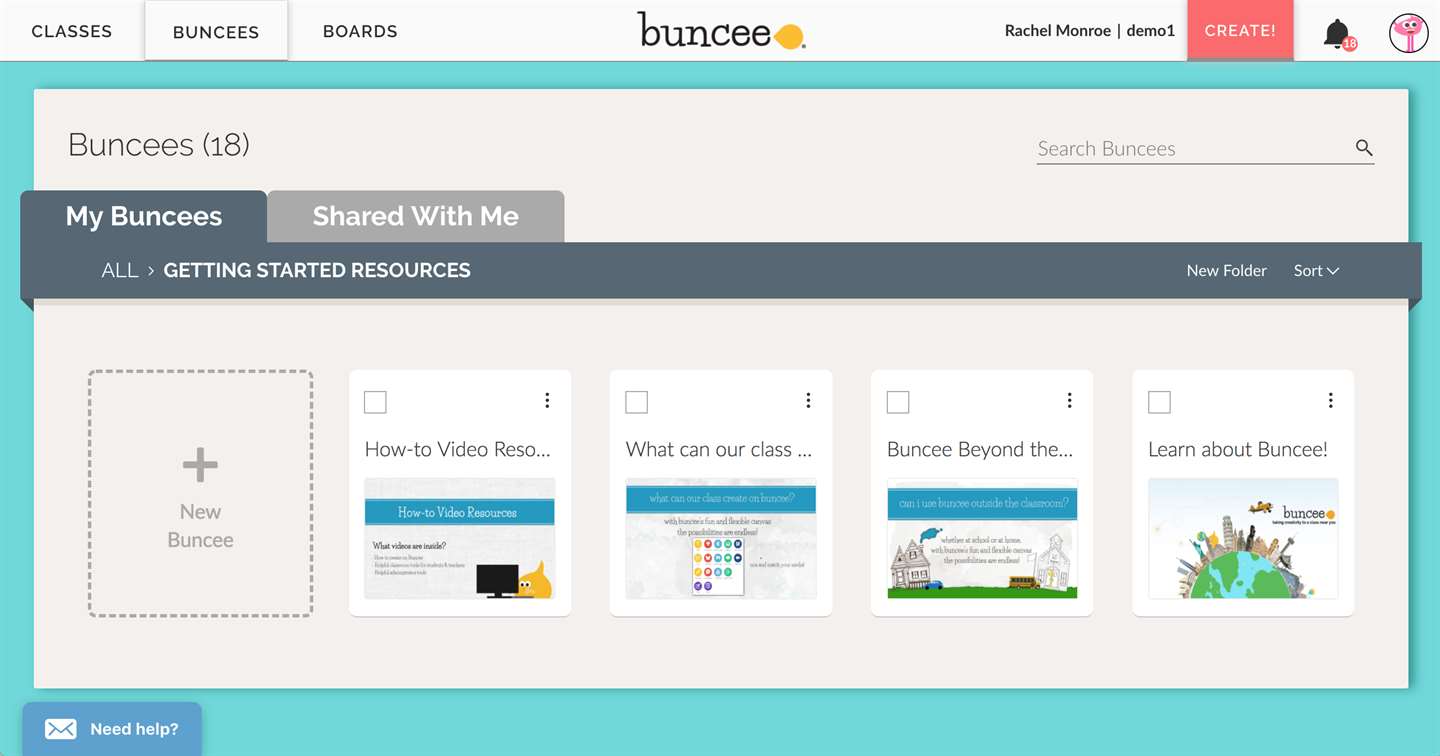Click the search magnifier icon
This screenshot has height=756, width=1440.
click(x=1364, y=148)
